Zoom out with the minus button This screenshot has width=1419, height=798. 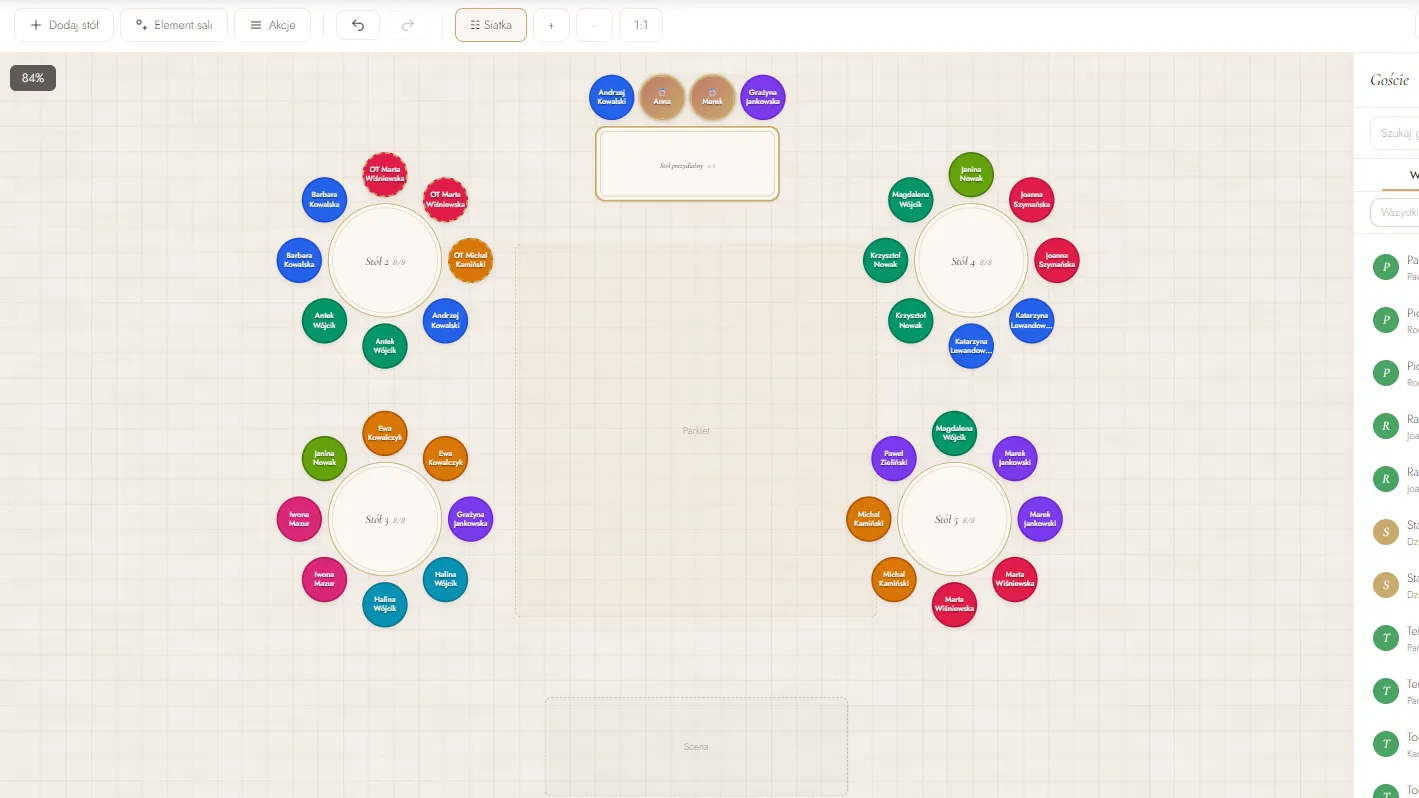click(594, 25)
